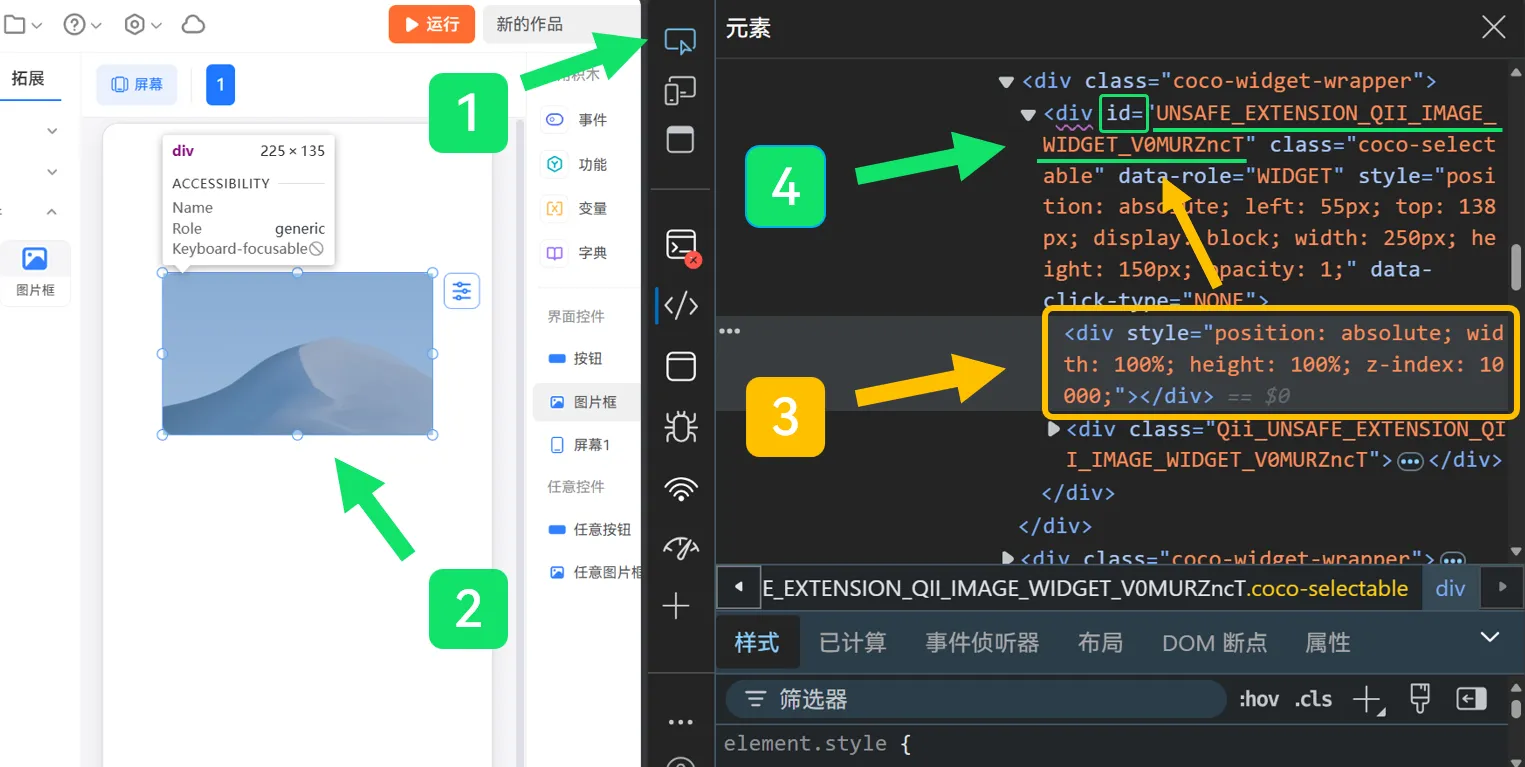The image size is (1525, 767).
Task: Click the orange 运行 run button
Action: click(431, 24)
